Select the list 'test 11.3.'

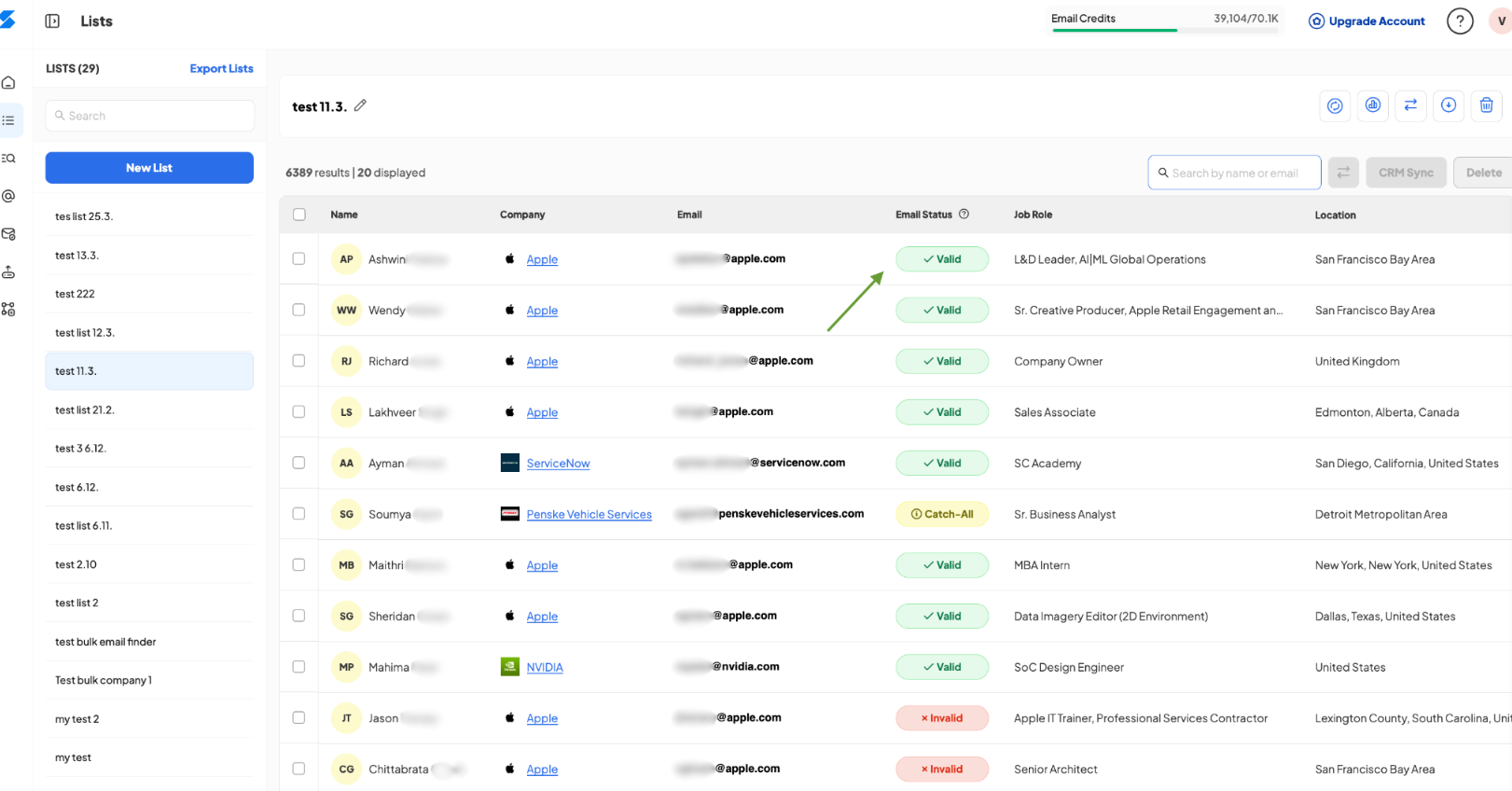pyautogui.click(x=149, y=371)
